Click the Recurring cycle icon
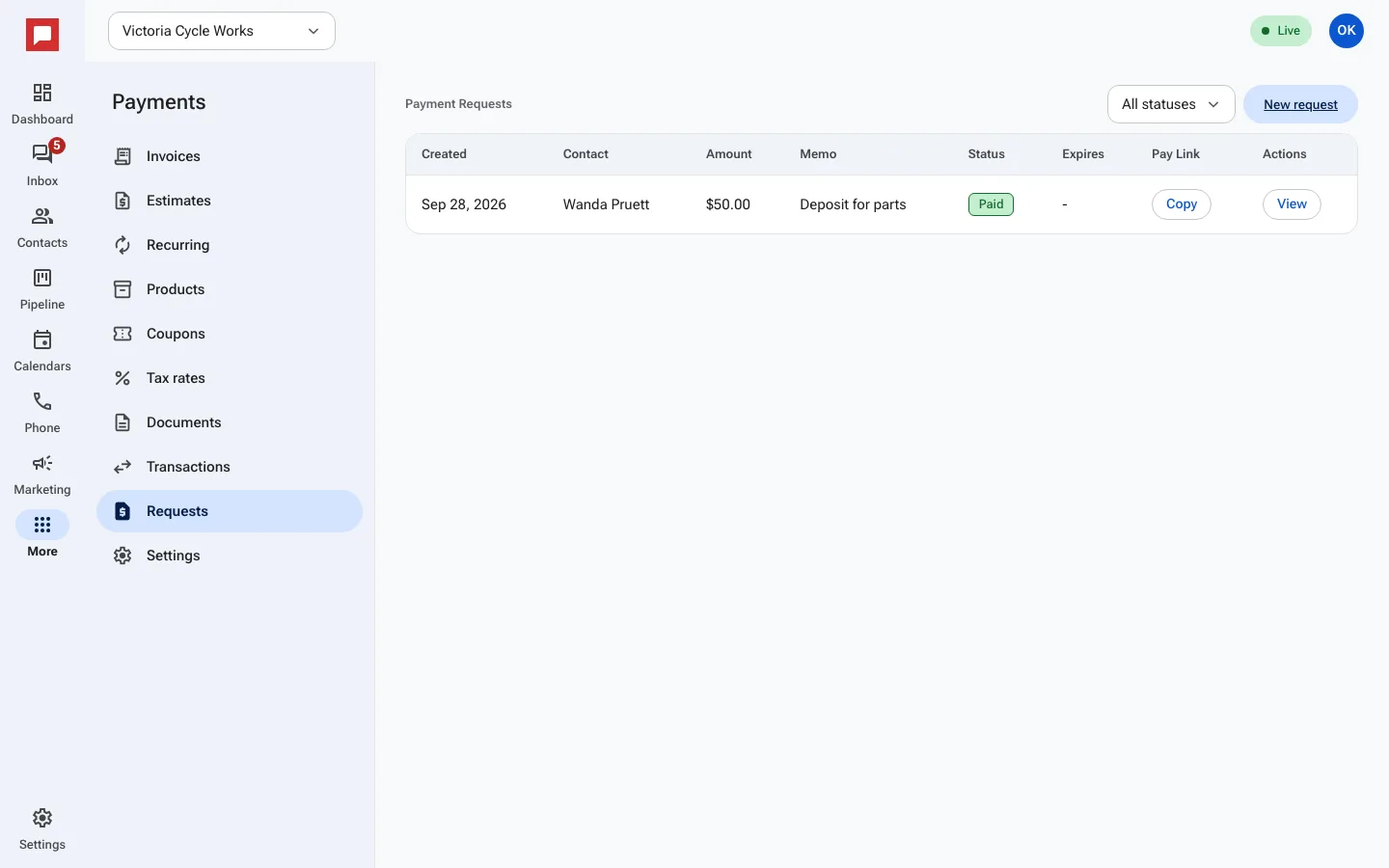Screen dimensions: 1389x868 coord(123,245)
